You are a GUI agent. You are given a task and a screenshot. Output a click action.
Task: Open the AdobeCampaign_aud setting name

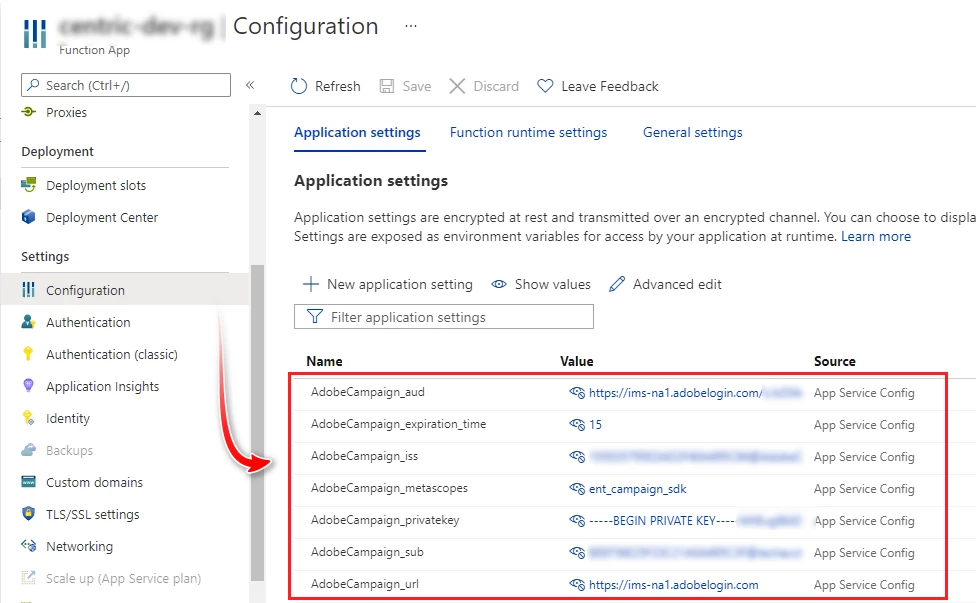pos(368,392)
